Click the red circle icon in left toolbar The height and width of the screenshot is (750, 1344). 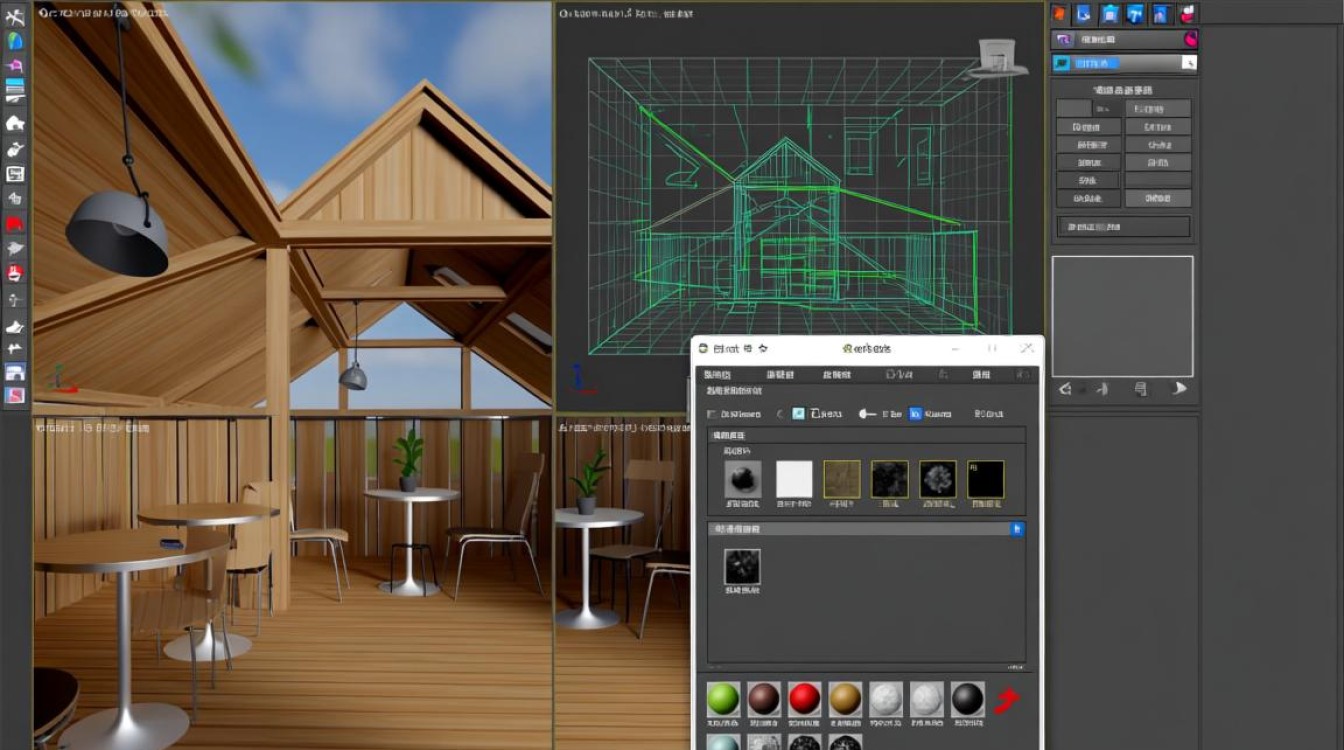pos(15,273)
